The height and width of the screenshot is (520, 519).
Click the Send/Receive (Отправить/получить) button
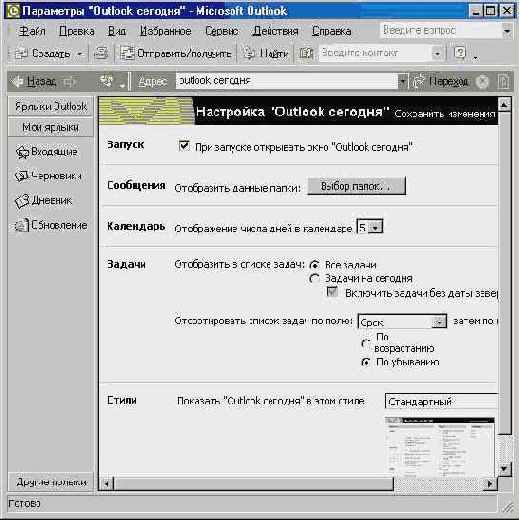pyautogui.click(x=175, y=53)
